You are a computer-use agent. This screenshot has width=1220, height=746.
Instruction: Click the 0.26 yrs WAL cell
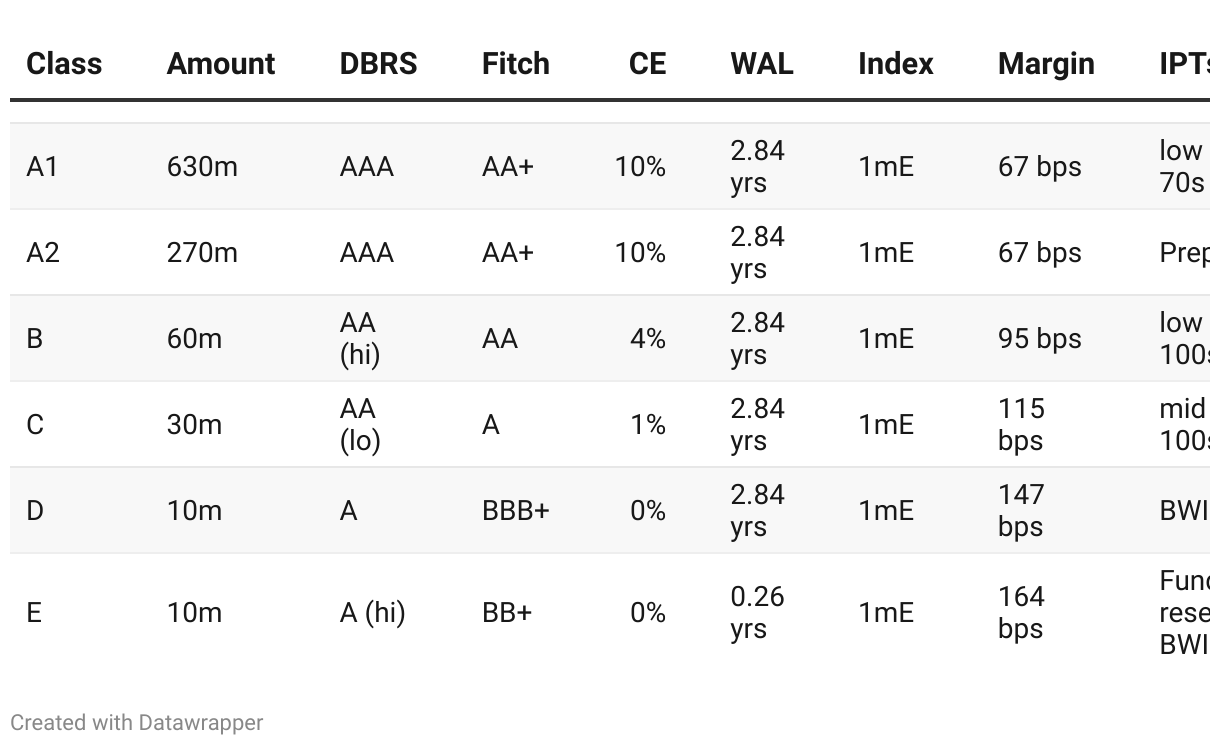757,612
